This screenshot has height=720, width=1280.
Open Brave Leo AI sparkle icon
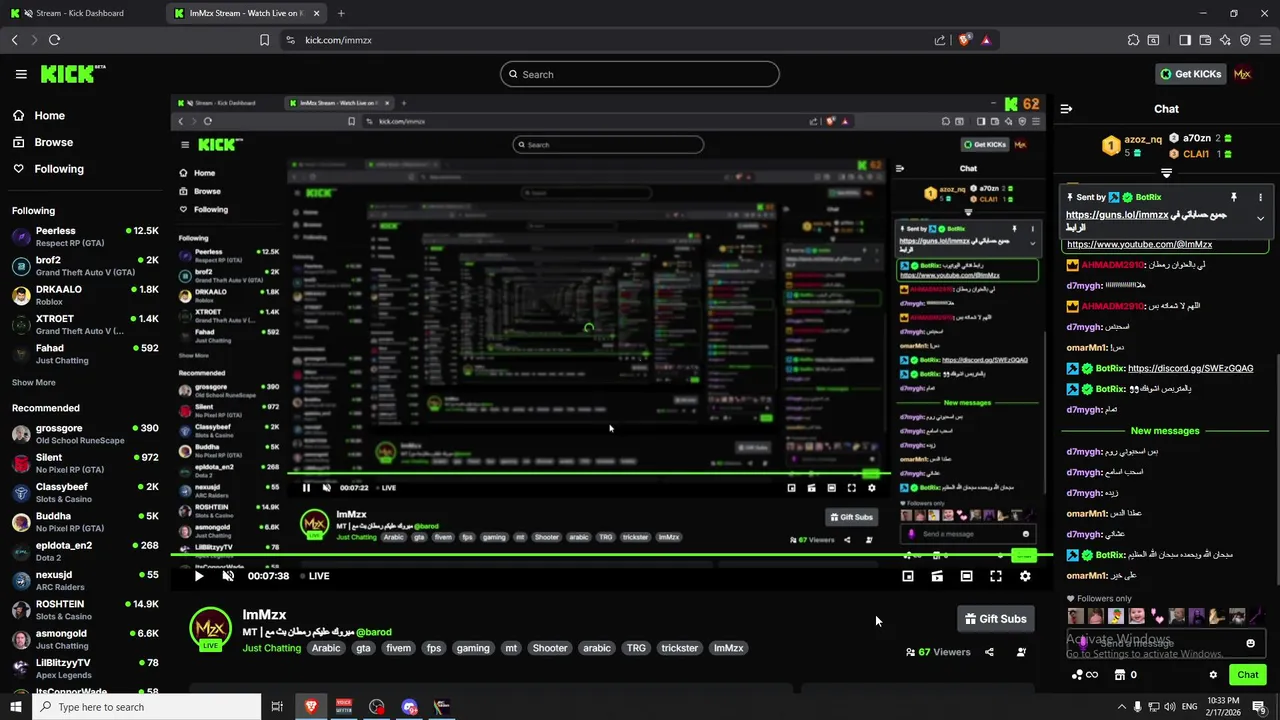[x=1225, y=40]
